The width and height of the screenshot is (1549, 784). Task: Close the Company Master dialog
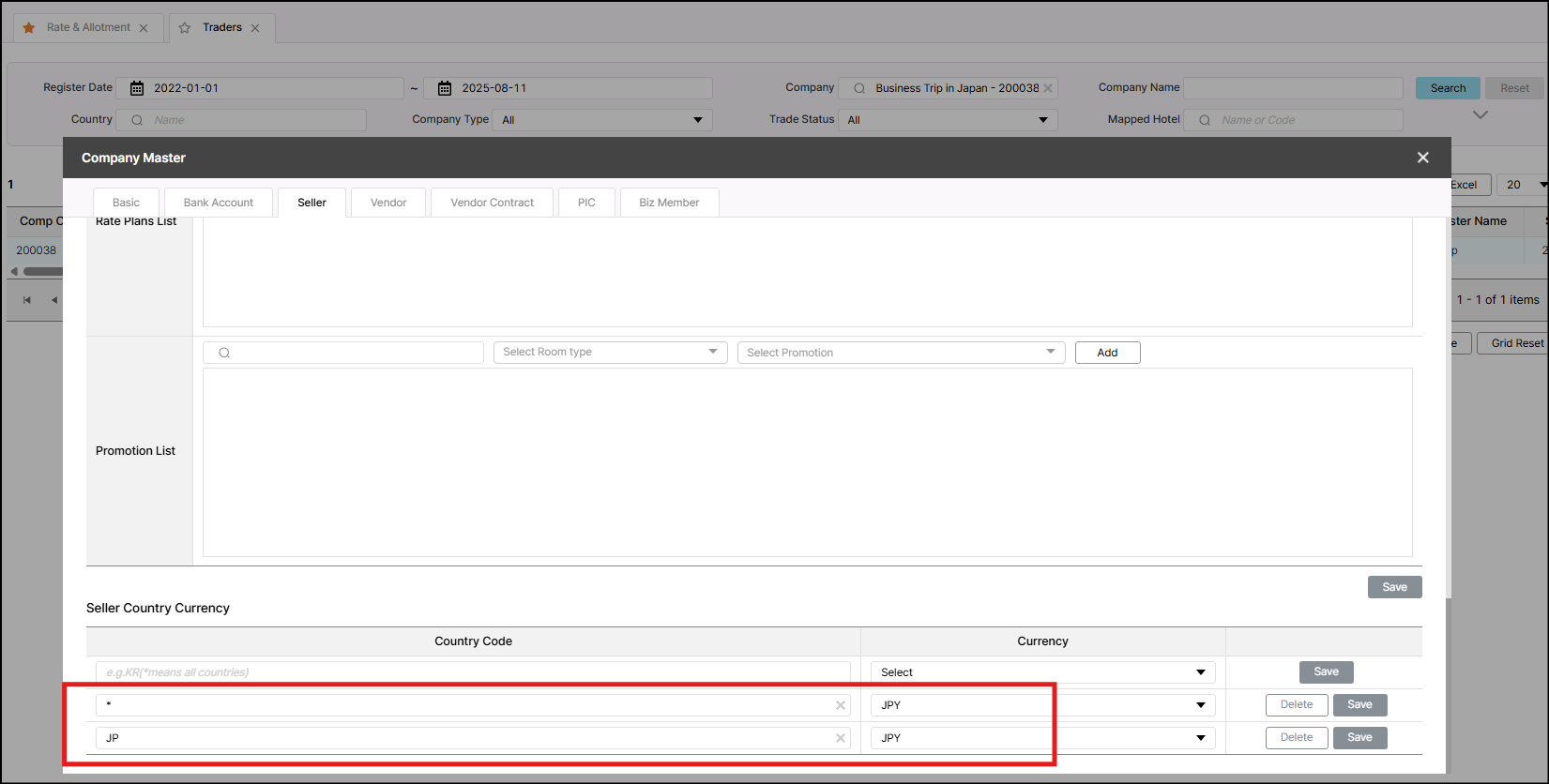(1422, 158)
